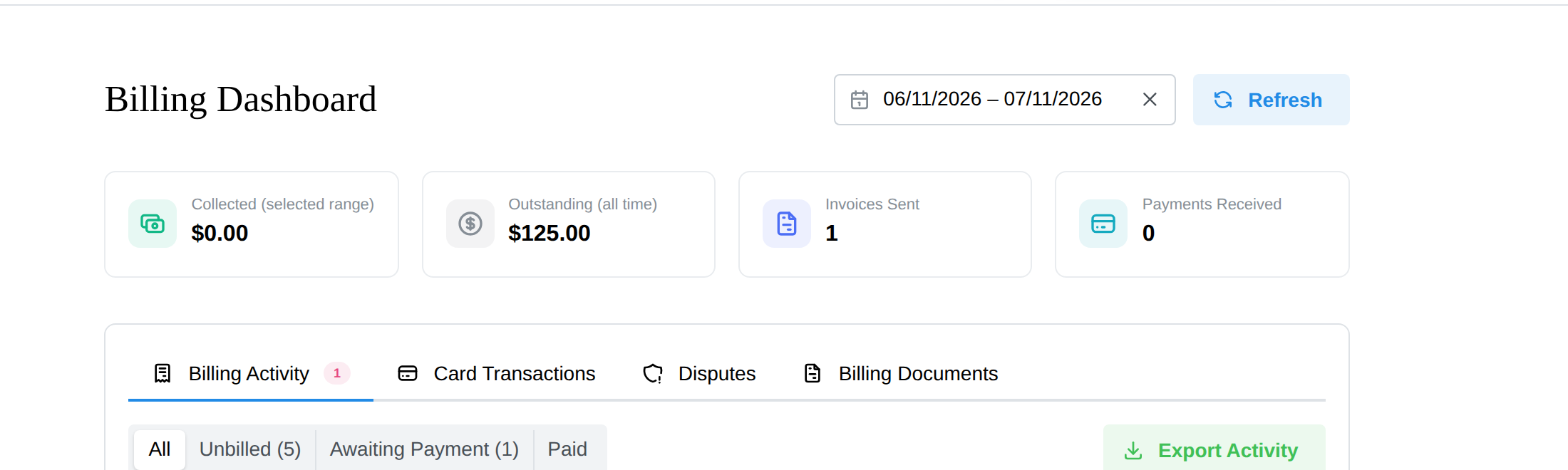
Task: Click the refresh arrows icon
Action: click(1223, 100)
